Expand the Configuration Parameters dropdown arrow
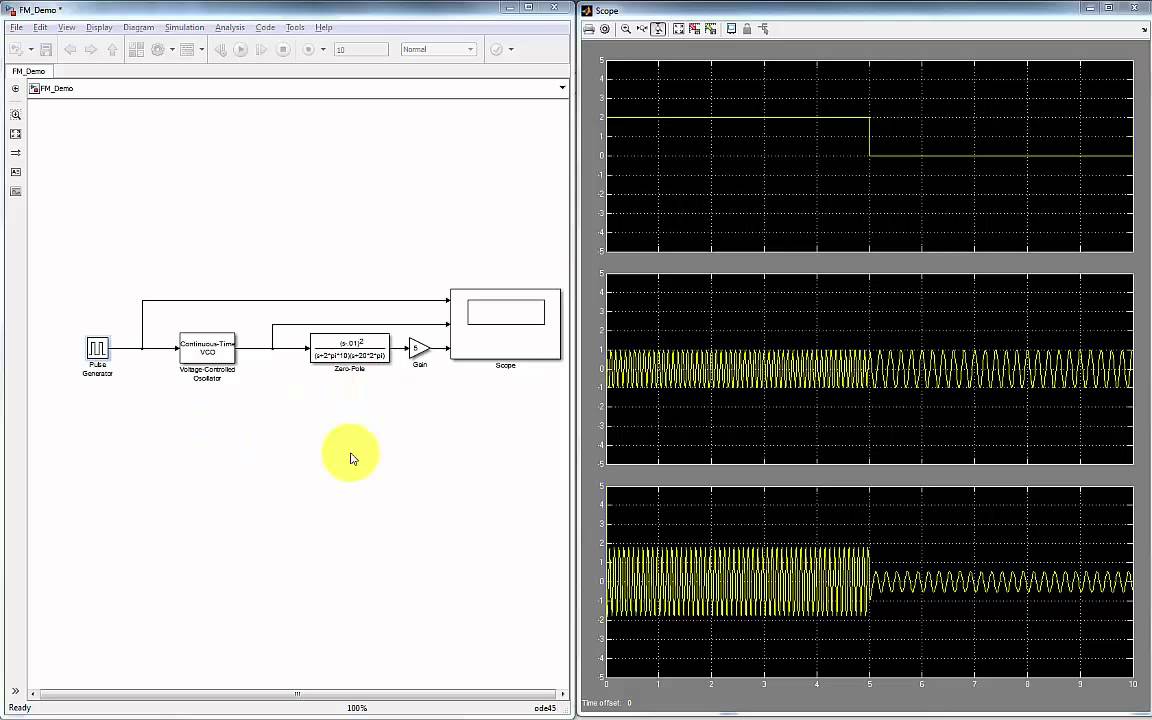 pyautogui.click(x=172, y=49)
